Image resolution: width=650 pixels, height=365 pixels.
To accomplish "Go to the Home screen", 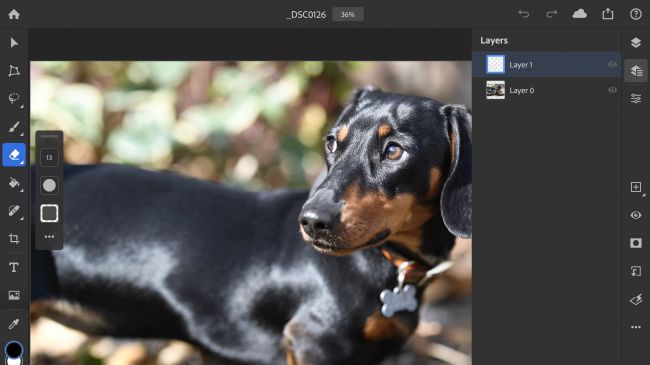I will click(x=14, y=15).
